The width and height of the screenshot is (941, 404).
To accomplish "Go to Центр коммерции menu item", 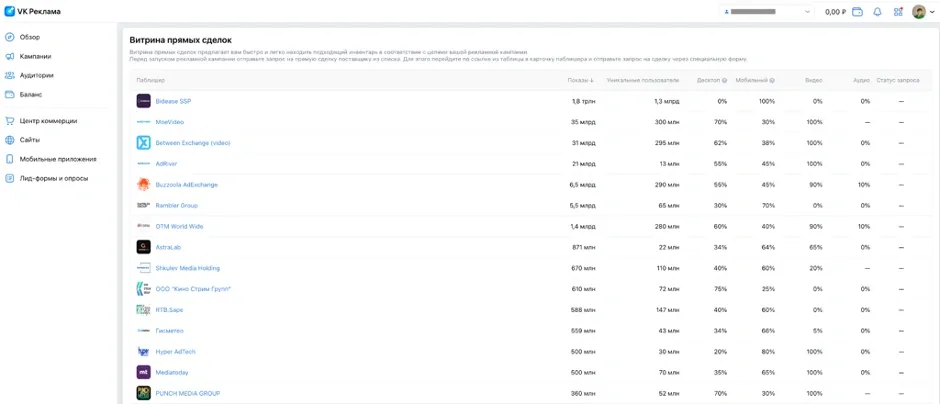I will pos(49,121).
